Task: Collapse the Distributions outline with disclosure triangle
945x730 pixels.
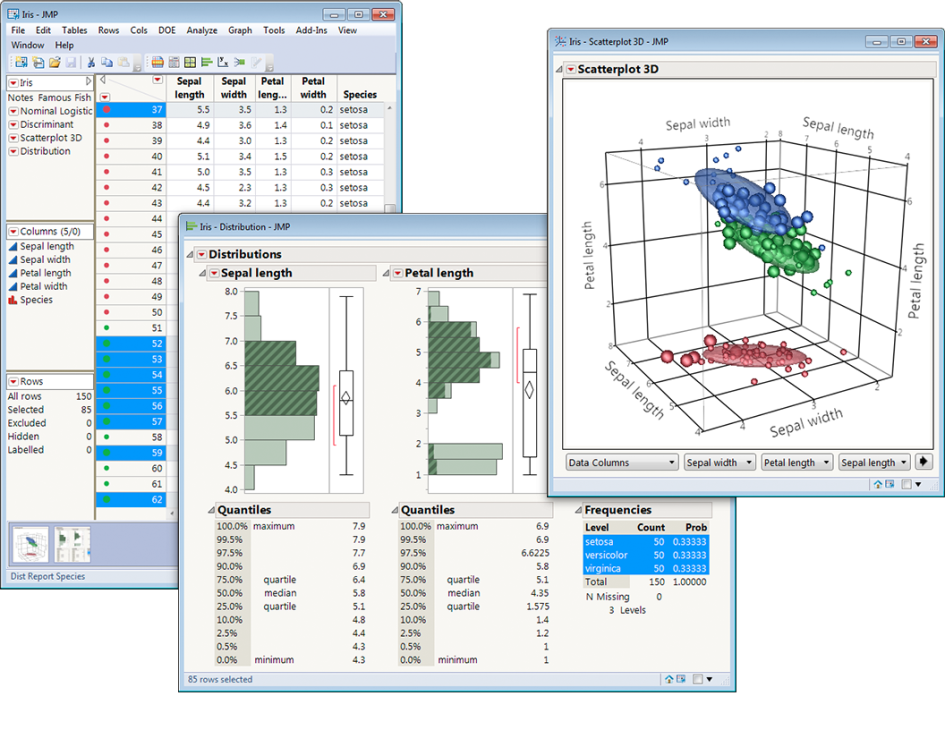Action: (x=188, y=254)
